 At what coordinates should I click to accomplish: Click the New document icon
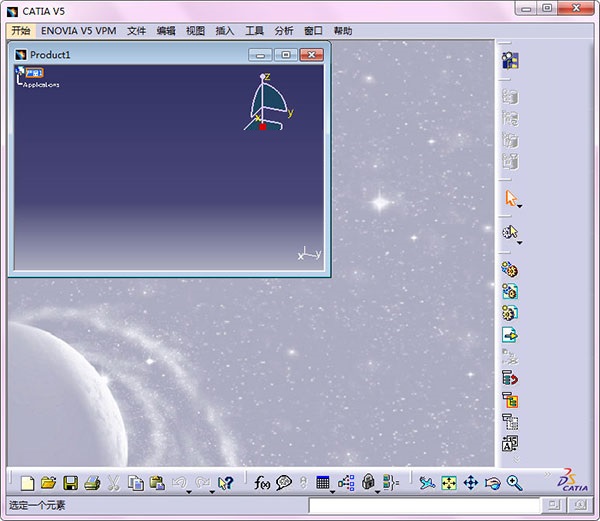(27, 483)
